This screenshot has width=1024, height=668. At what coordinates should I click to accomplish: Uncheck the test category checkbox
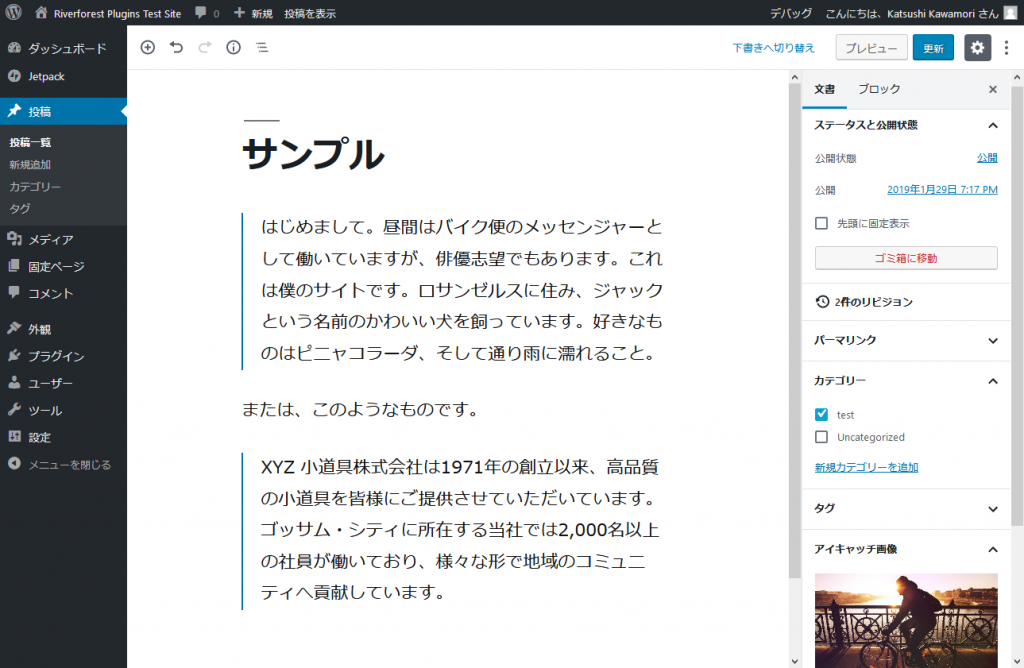click(x=822, y=414)
